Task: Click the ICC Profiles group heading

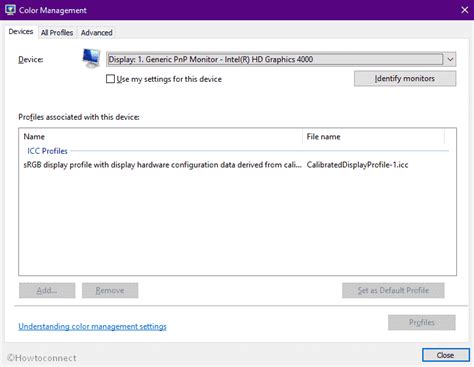Action: coord(47,151)
